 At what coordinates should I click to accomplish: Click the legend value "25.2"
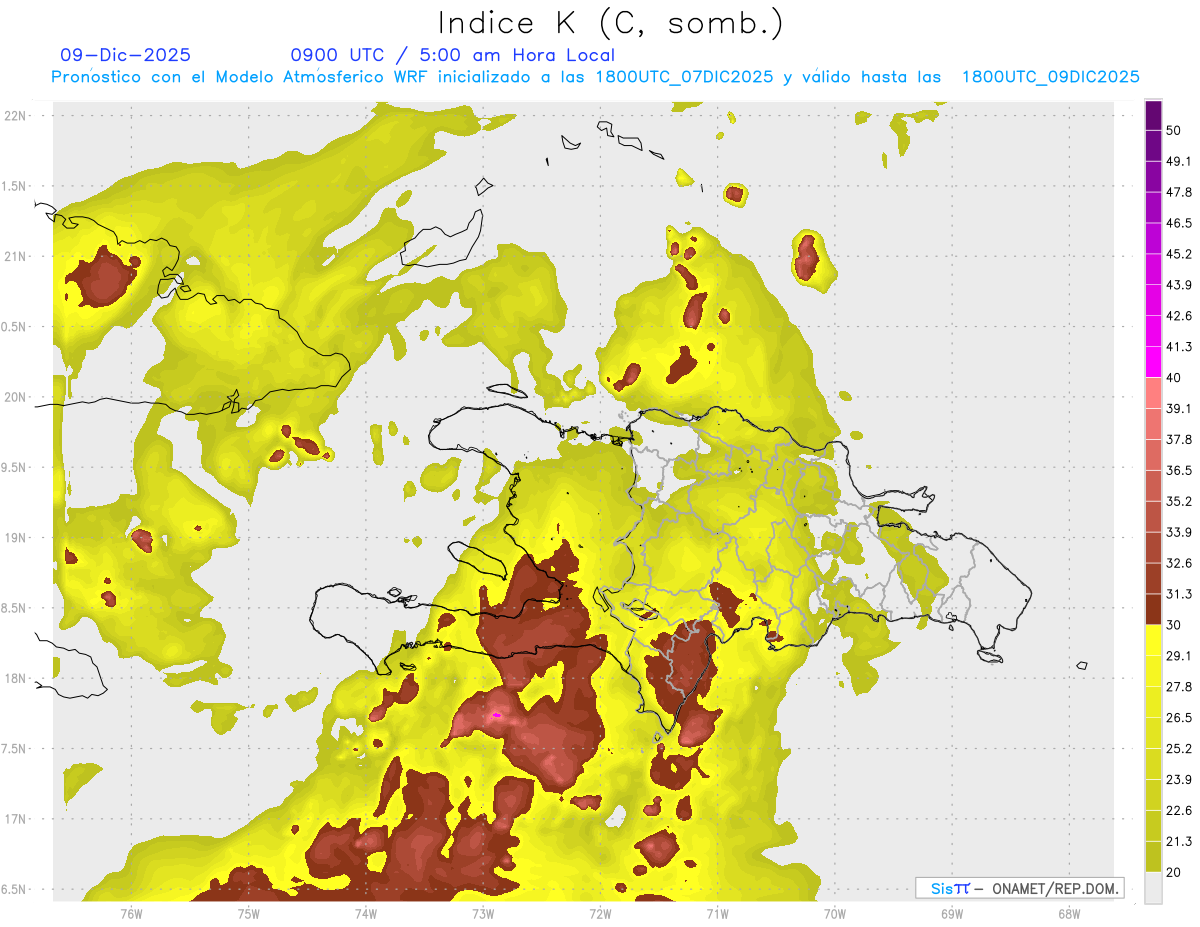(x=1179, y=749)
